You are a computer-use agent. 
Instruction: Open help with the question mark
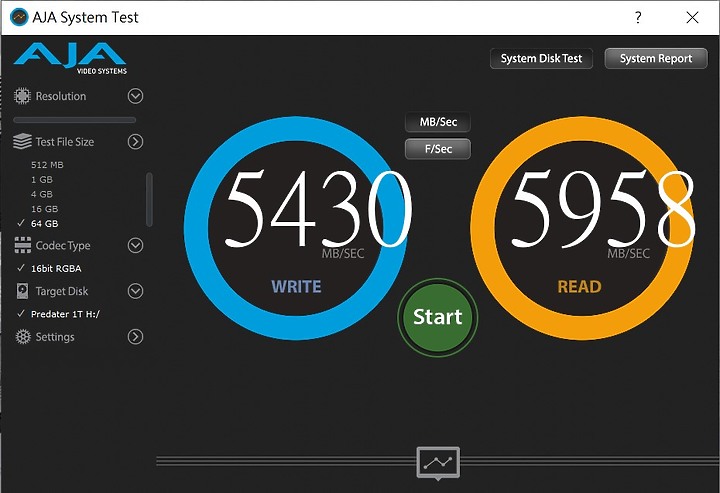coord(638,17)
